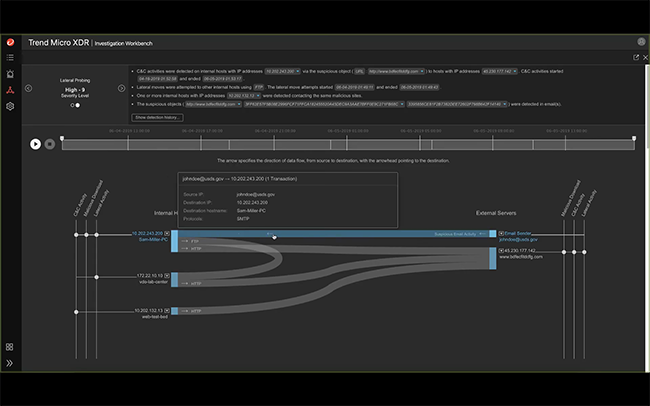Open the hamburger list menu in sidebar
This screenshot has height=406, width=650.
click(x=10, y=57)
